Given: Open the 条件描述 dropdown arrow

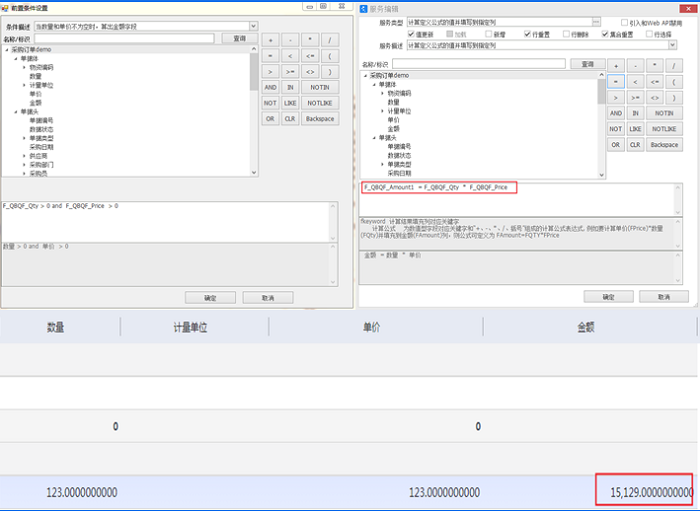Looking at the screenshot, I should (x=253, y=26).
